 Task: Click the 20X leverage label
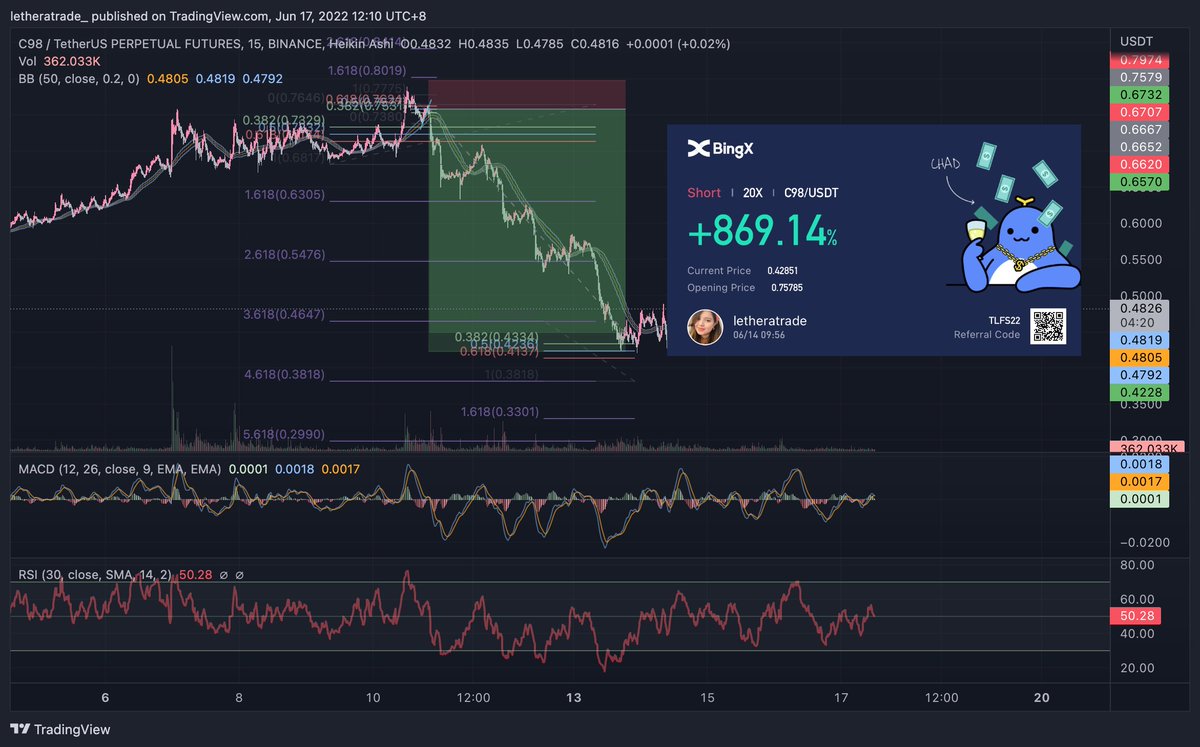tap(754, 192)
